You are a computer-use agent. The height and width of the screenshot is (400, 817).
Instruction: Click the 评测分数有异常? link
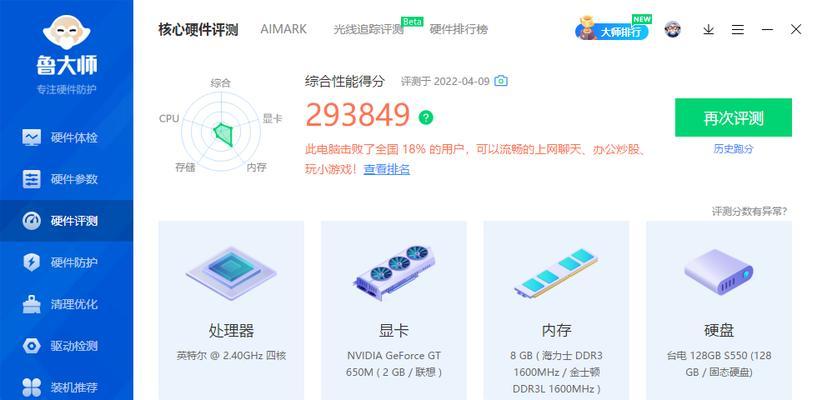750,211
